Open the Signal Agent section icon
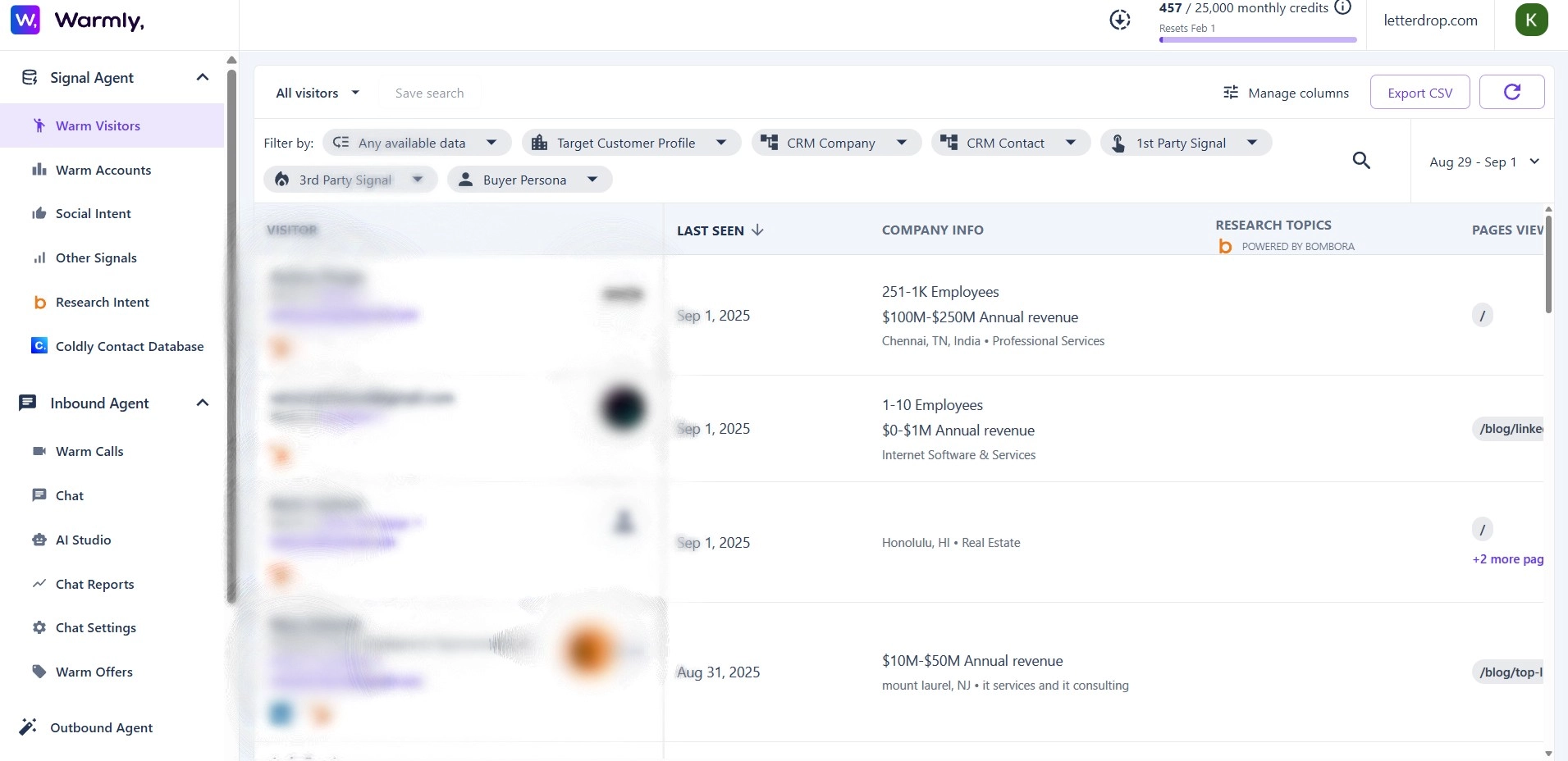This screenshot has height=761, width=1568. tap(30, 77)
